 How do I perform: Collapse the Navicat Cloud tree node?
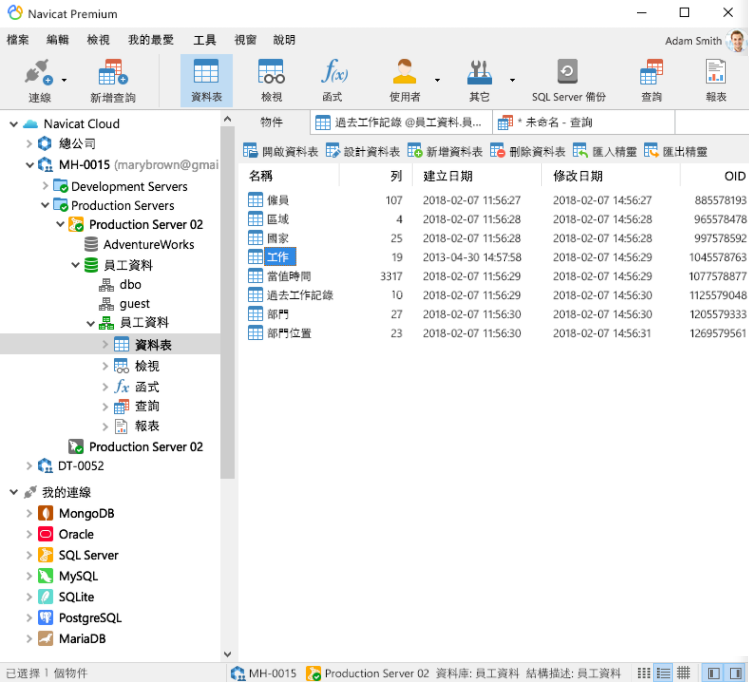tap(13, 124)
